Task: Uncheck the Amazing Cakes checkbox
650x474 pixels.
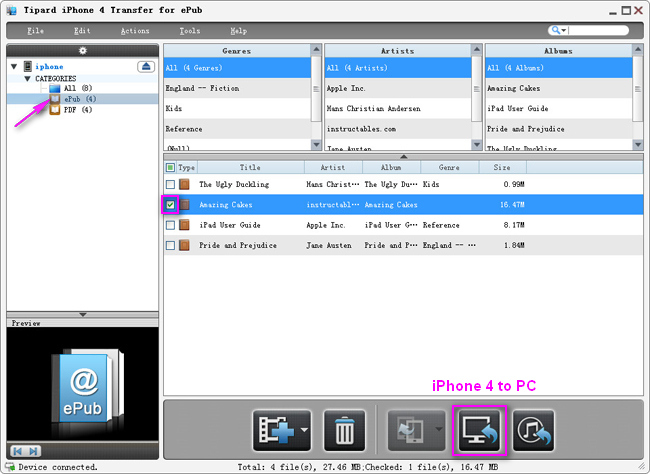Action: click(x=170, y=204)
